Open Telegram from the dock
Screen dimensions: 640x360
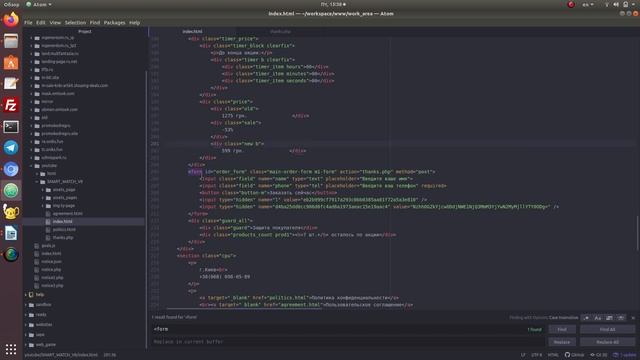(11, 148)
